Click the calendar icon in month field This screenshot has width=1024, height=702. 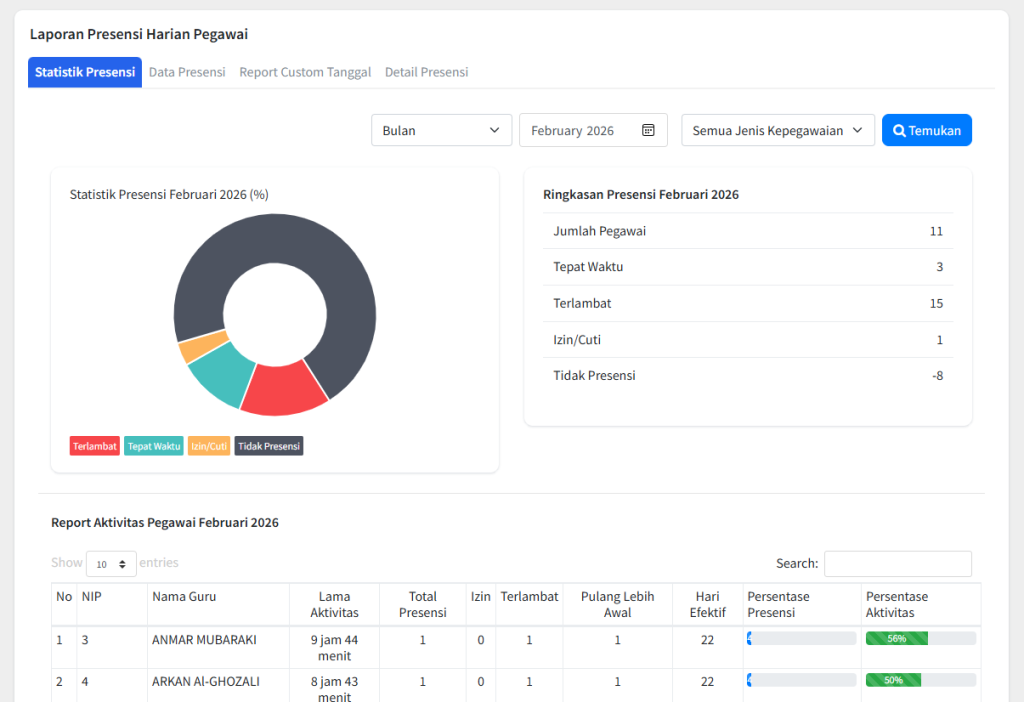click(x=648, y=130)
